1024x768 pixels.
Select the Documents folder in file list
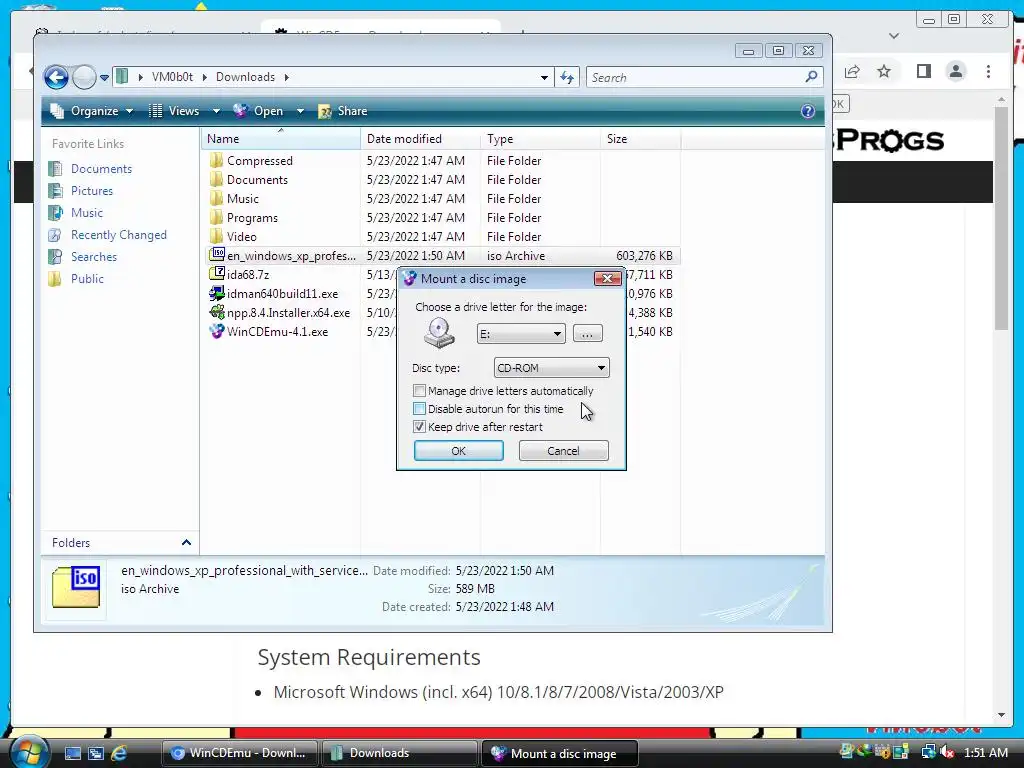point(257,180)
